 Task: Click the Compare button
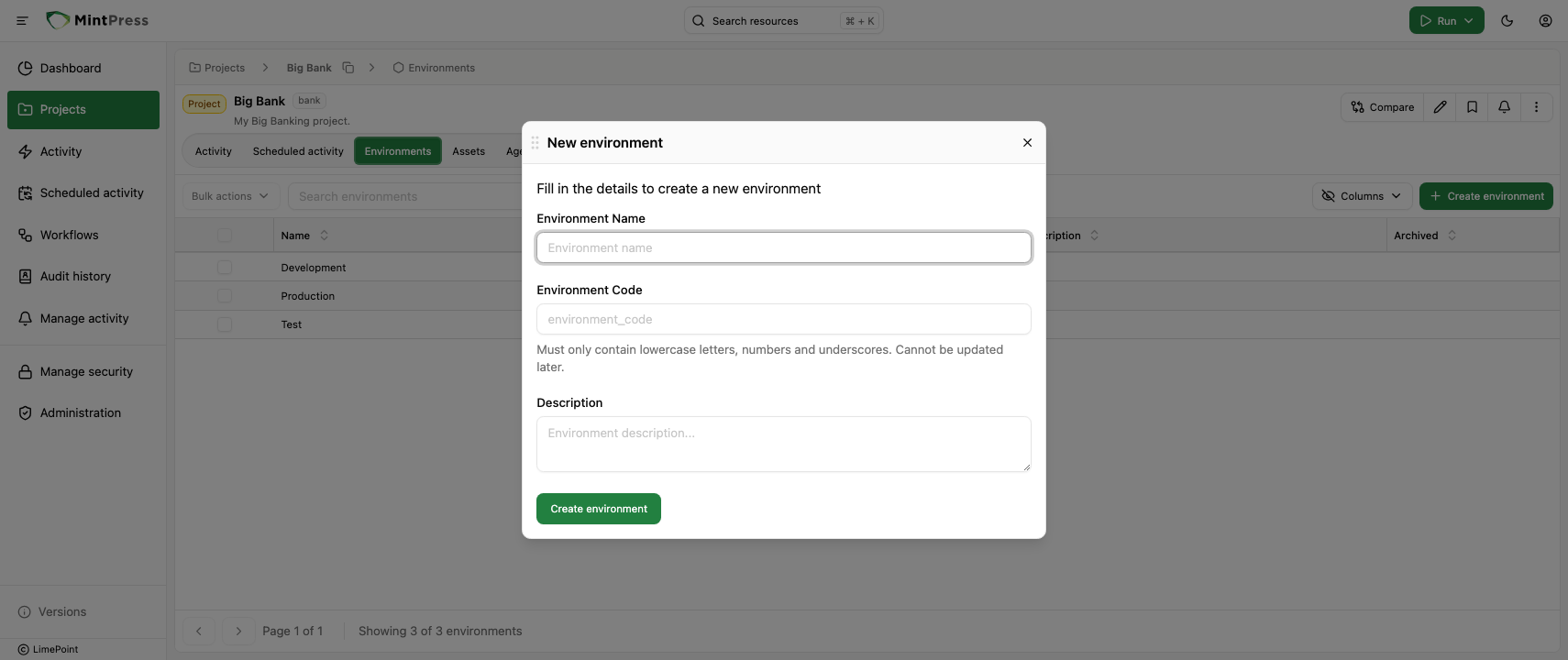[1383, 107]
